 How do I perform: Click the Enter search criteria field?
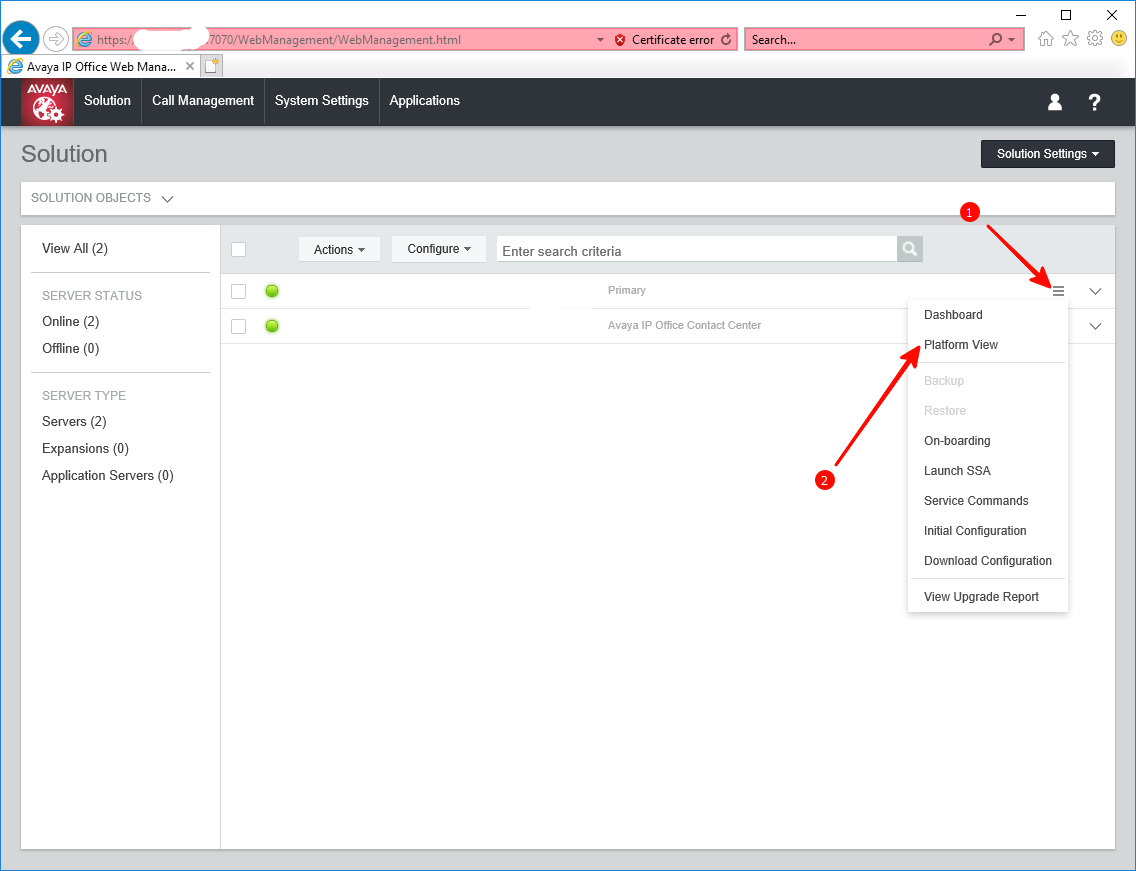pyautogui.click(x=696, y=250)
